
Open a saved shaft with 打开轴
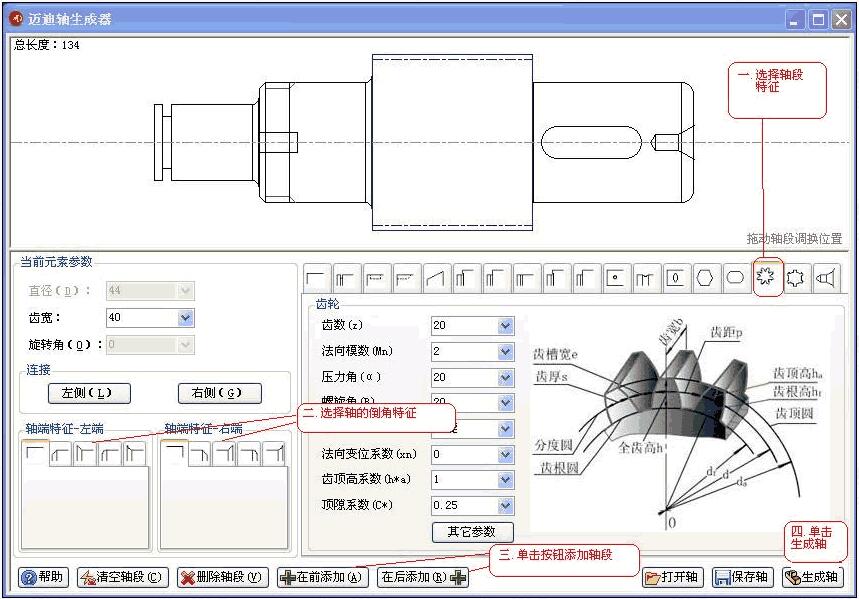point(672,577)
